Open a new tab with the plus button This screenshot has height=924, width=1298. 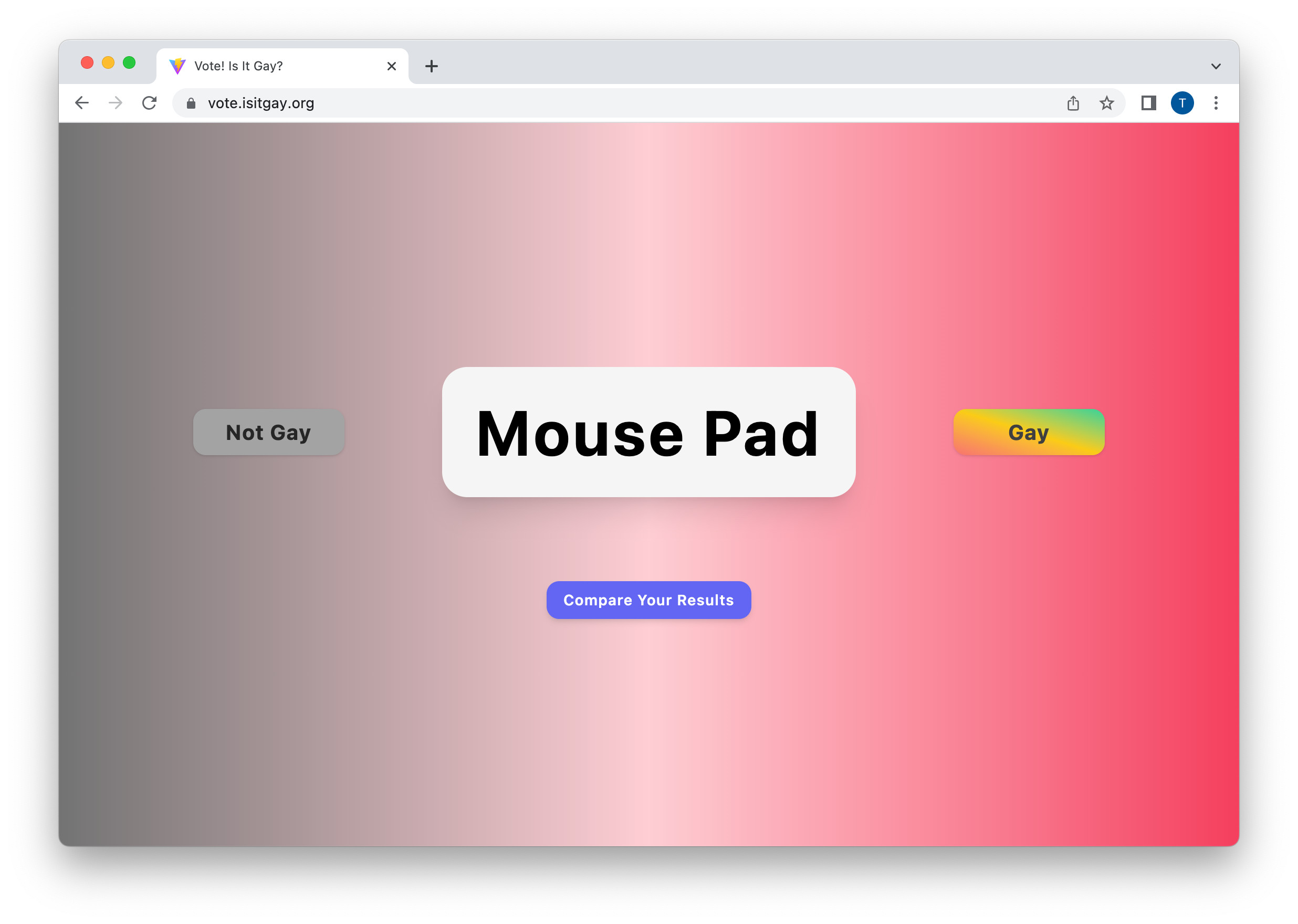(x=431, y=66)
